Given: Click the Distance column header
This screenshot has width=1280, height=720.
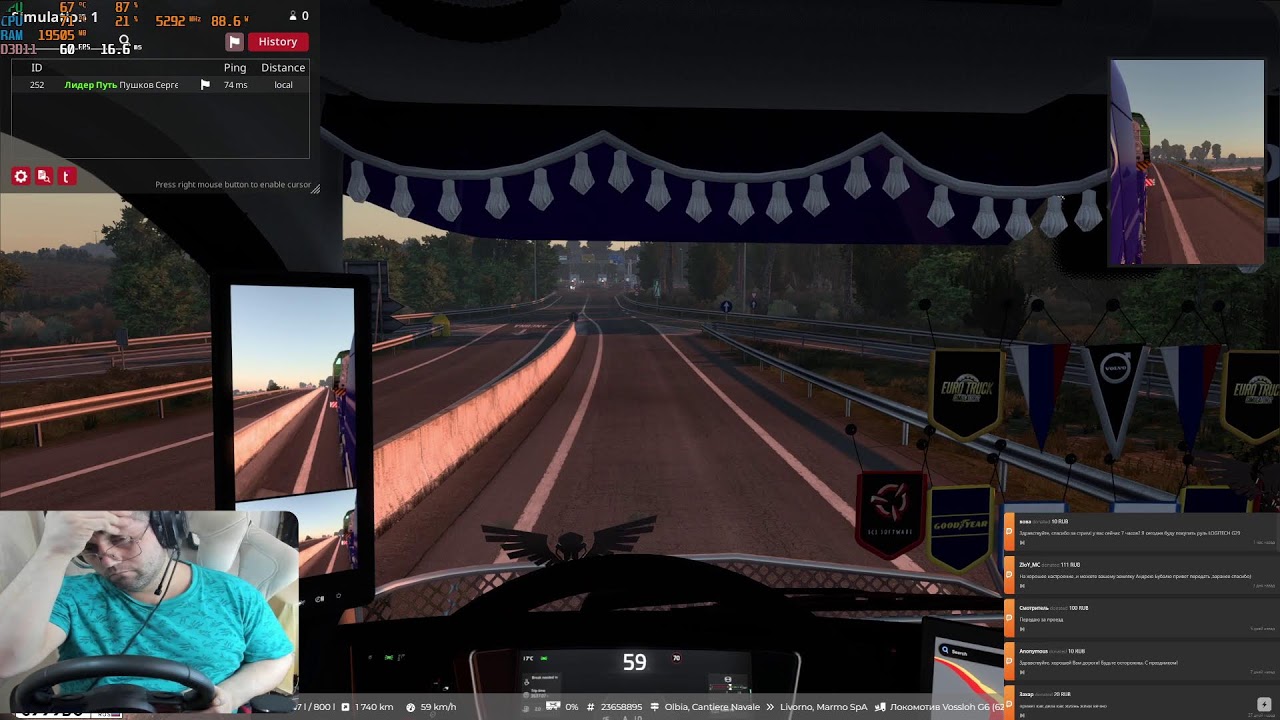Looking at the screenshot, I should pyautogui.click(x=283, y=68).
